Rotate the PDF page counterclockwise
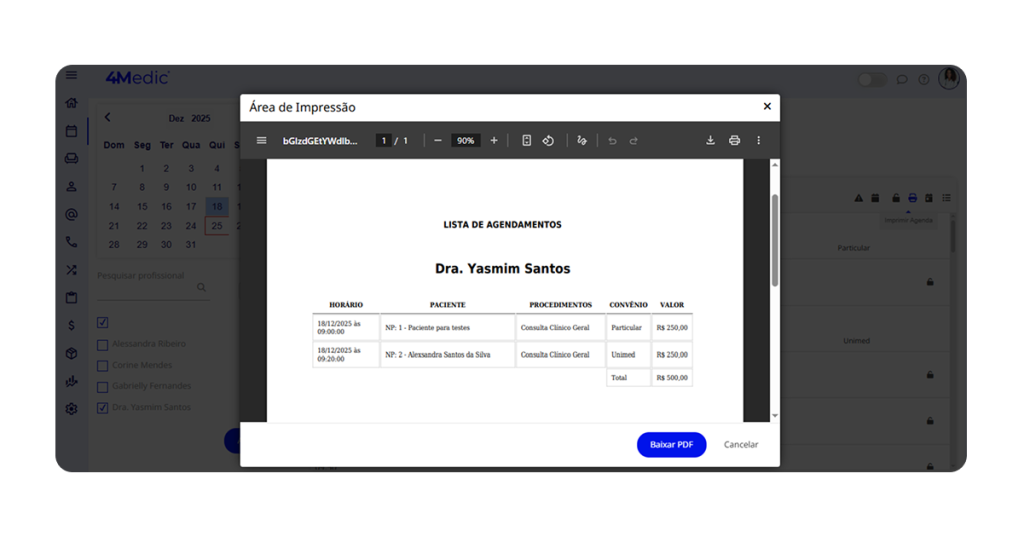The image size is (1024, 537). point(548,141)
